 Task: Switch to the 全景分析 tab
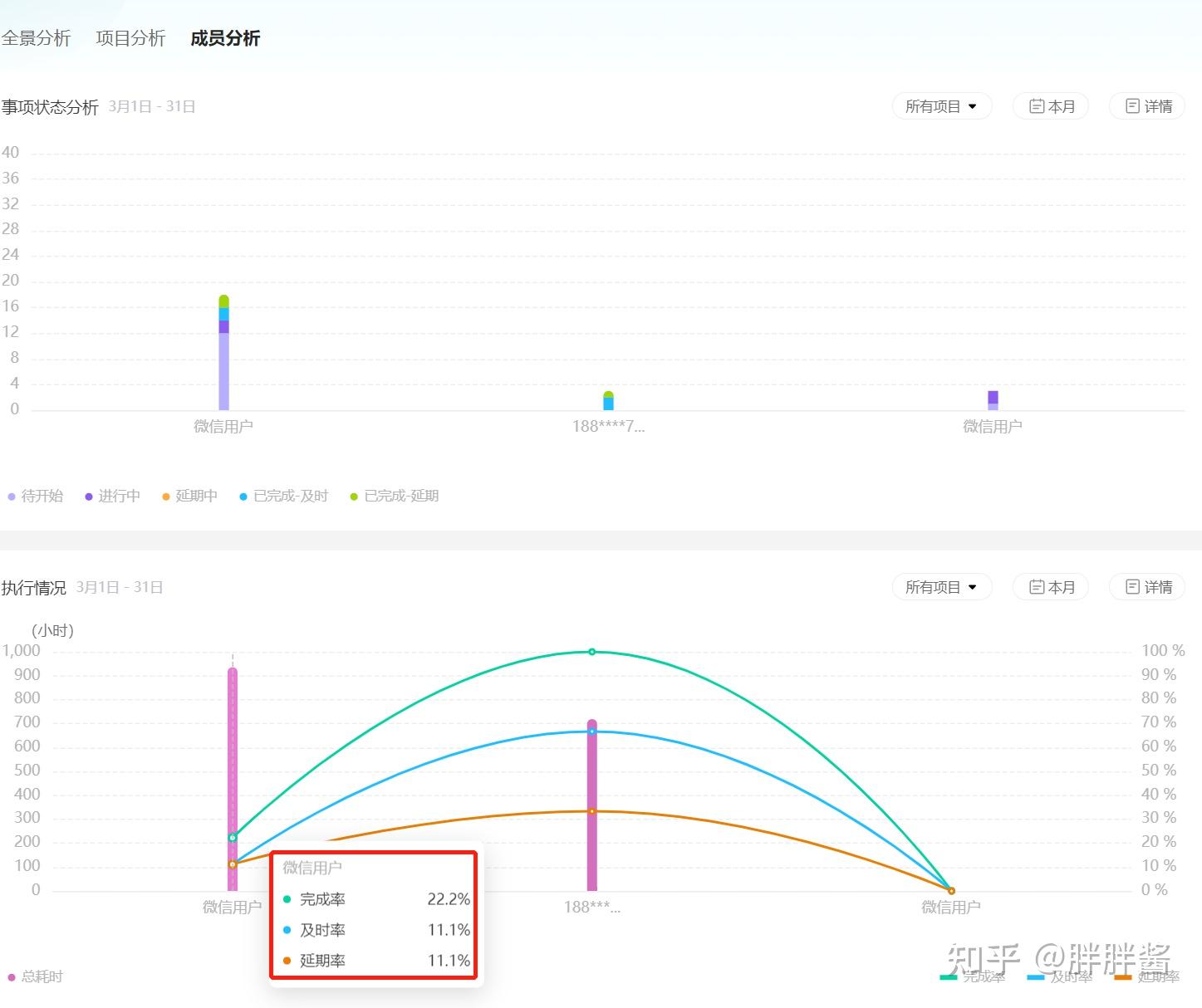tap(36, 38)
